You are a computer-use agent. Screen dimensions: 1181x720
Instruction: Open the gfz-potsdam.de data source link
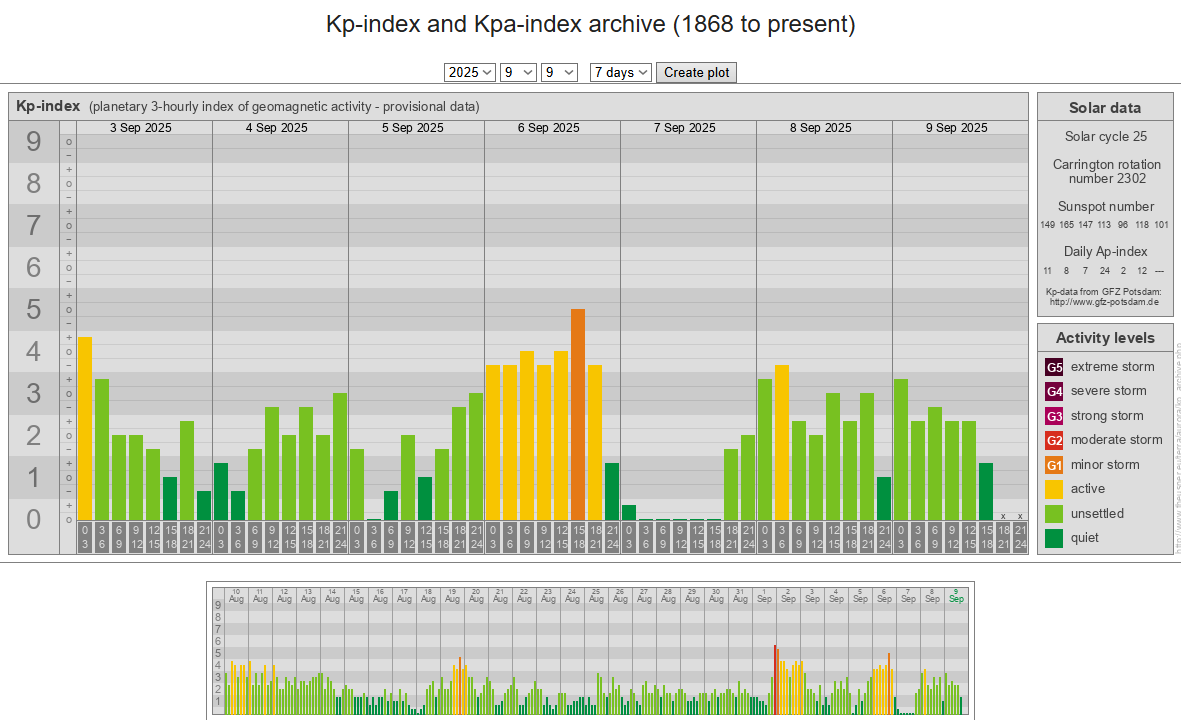1104,301
